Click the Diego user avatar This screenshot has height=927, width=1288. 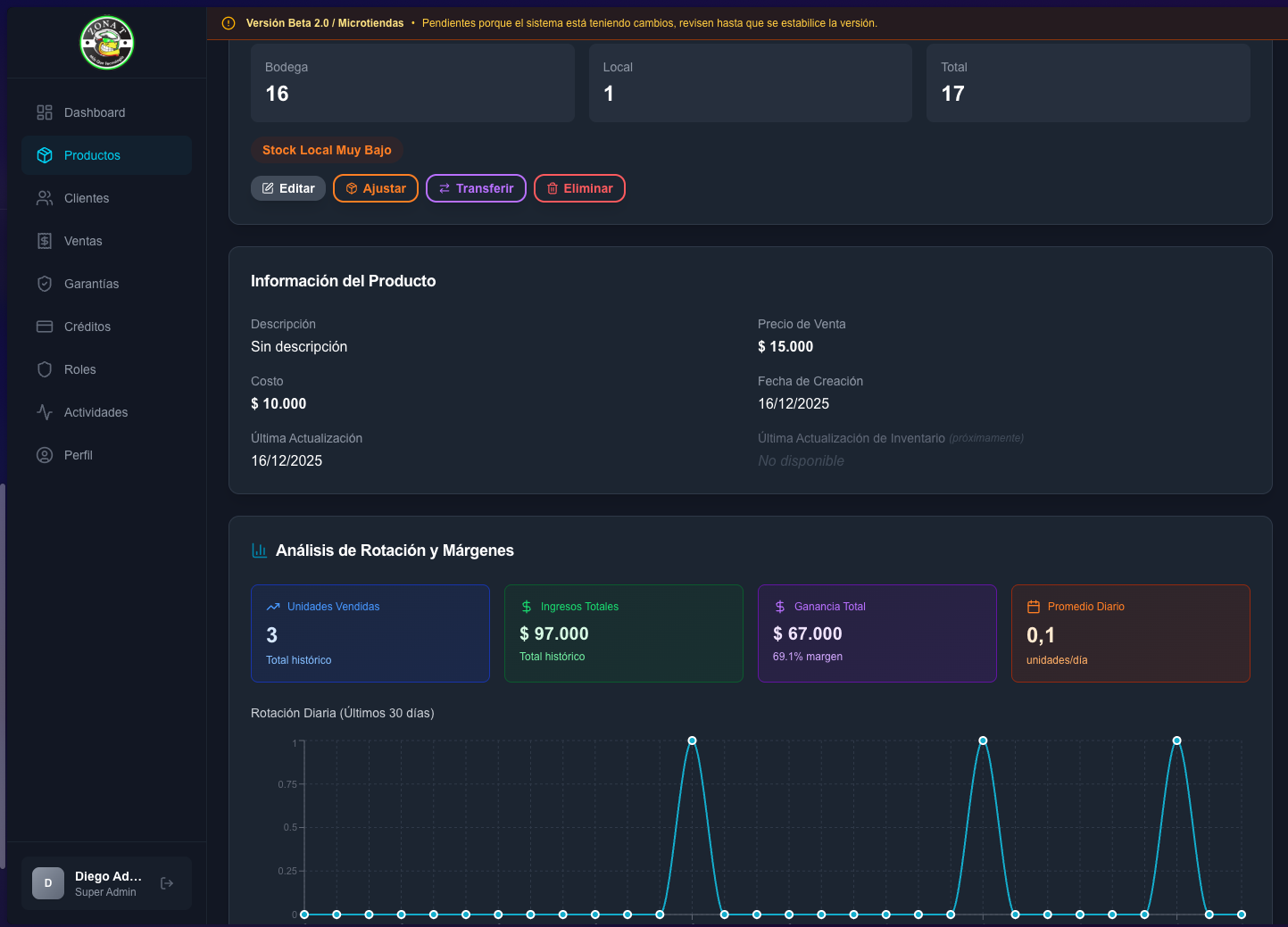pyautogui.click(x=48, y=883)
